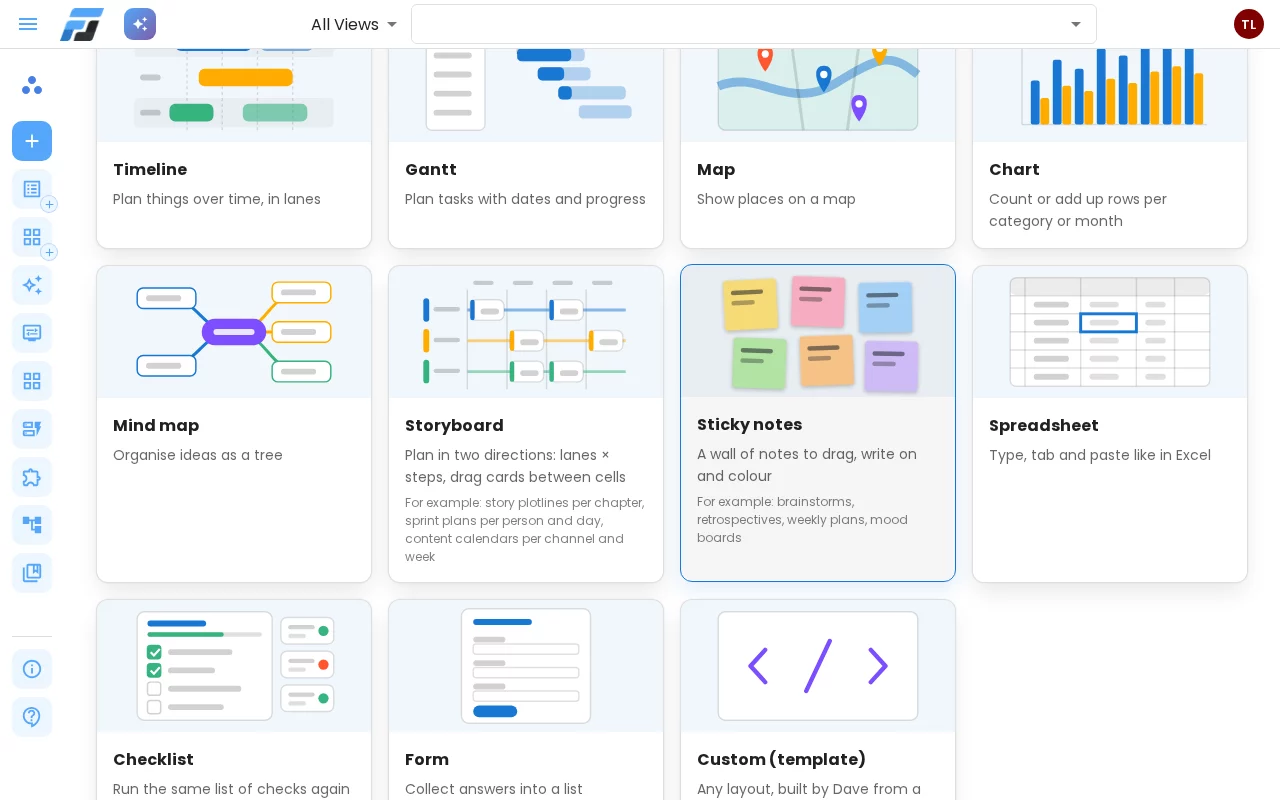Screen dimensions: 1280x800
Task: Click the Spreadsheet grid thumbnail
Action: (1110, 332)
